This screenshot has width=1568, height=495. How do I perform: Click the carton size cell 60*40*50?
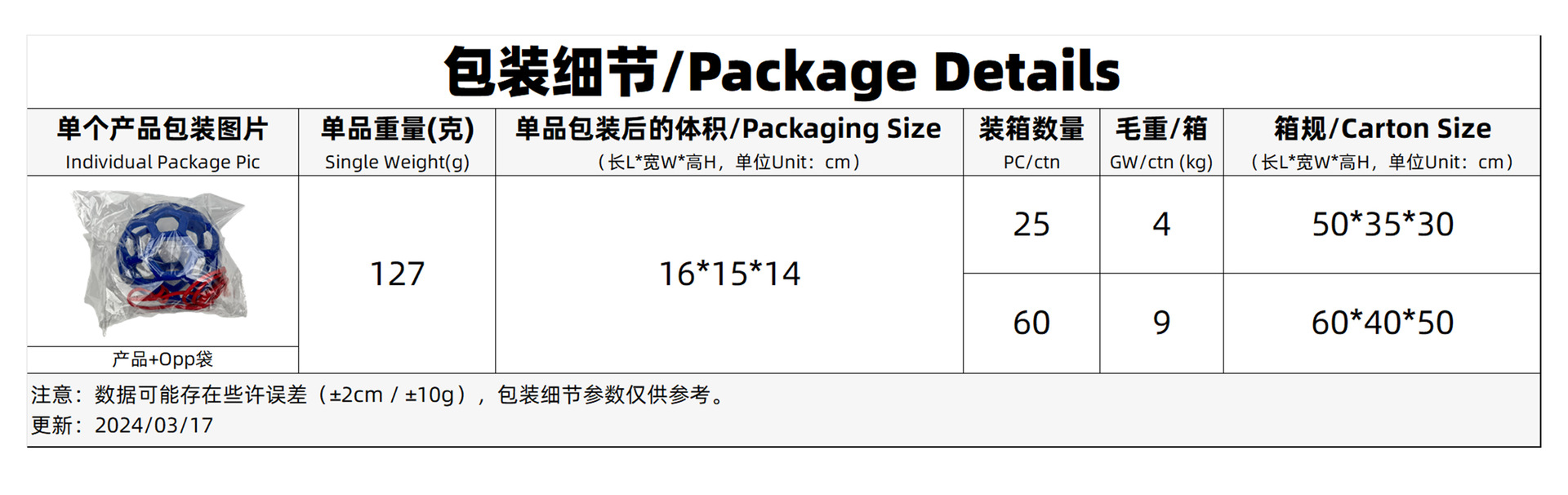(x=1382, y=323)
